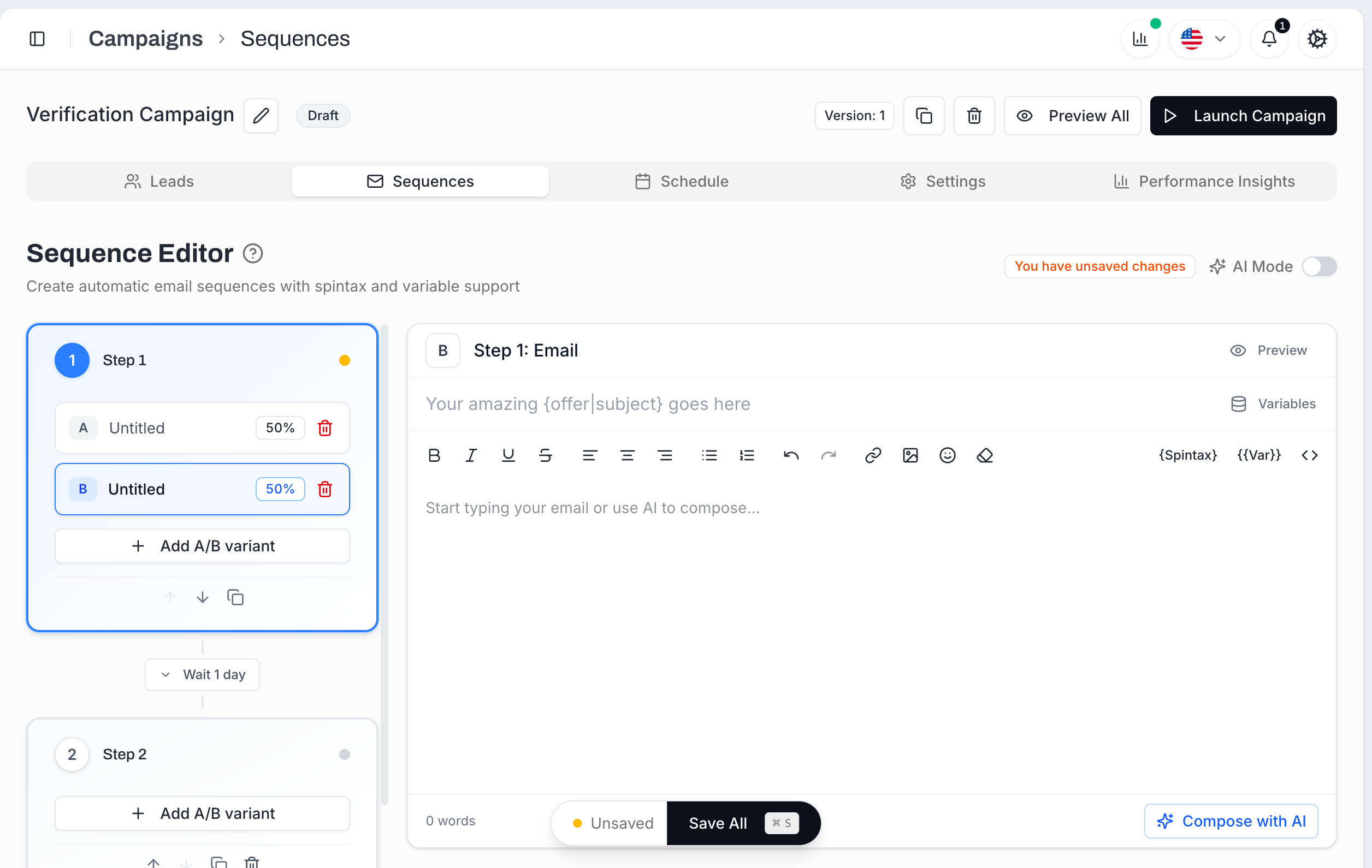
Task: Apply bold formatting
Action: click(x=434, y=455)
